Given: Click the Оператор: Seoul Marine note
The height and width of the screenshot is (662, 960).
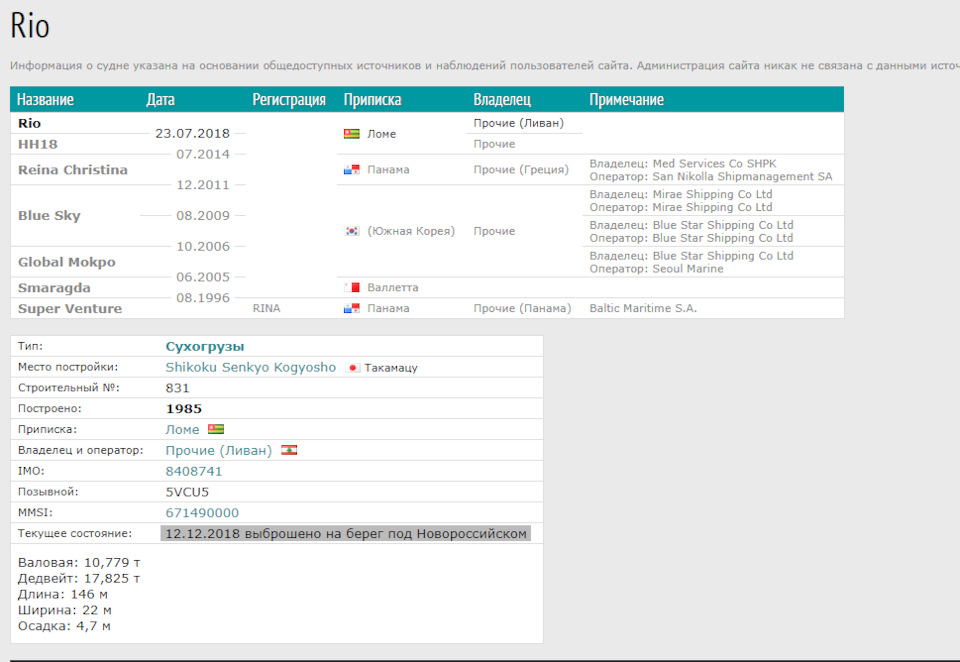Looking at the screenshot, I should pyautogui.click(x=656, y=269).
